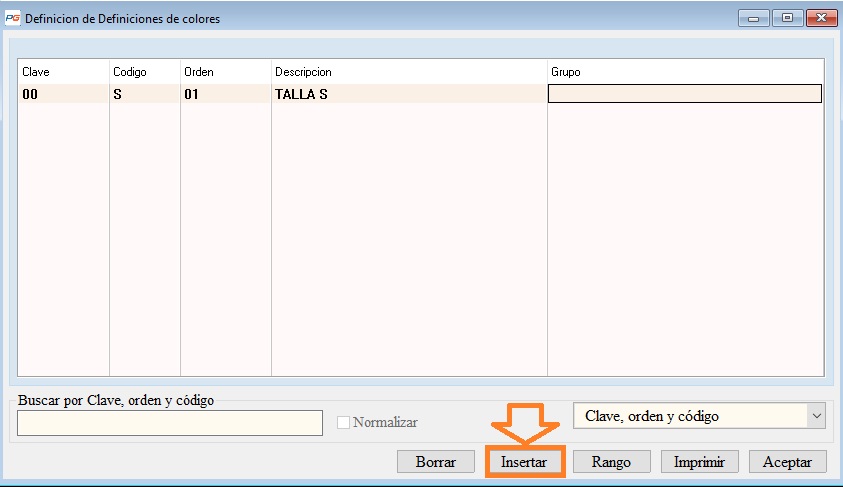Image resolution: width=843 pixels, height=487 pixels.
Task: Select the Clave cell 00
Action: [x=63, y=94]
